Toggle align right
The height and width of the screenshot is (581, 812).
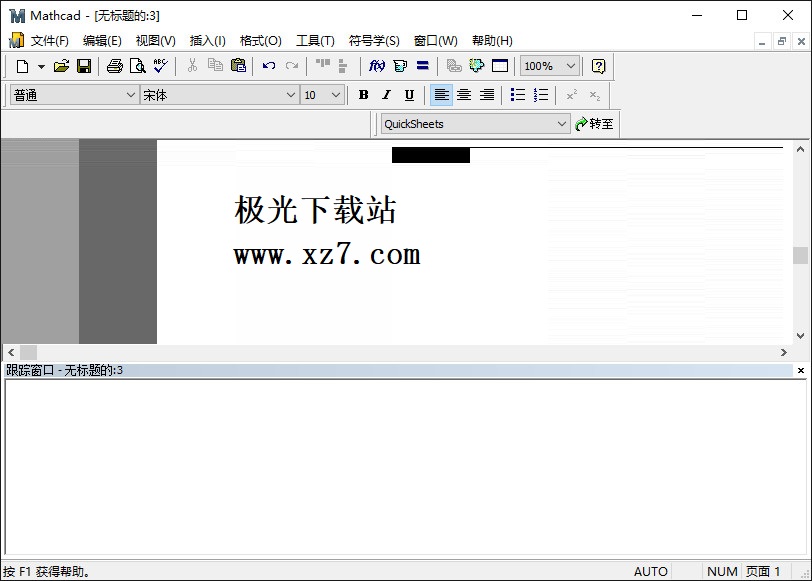click(x=487, y=95)
